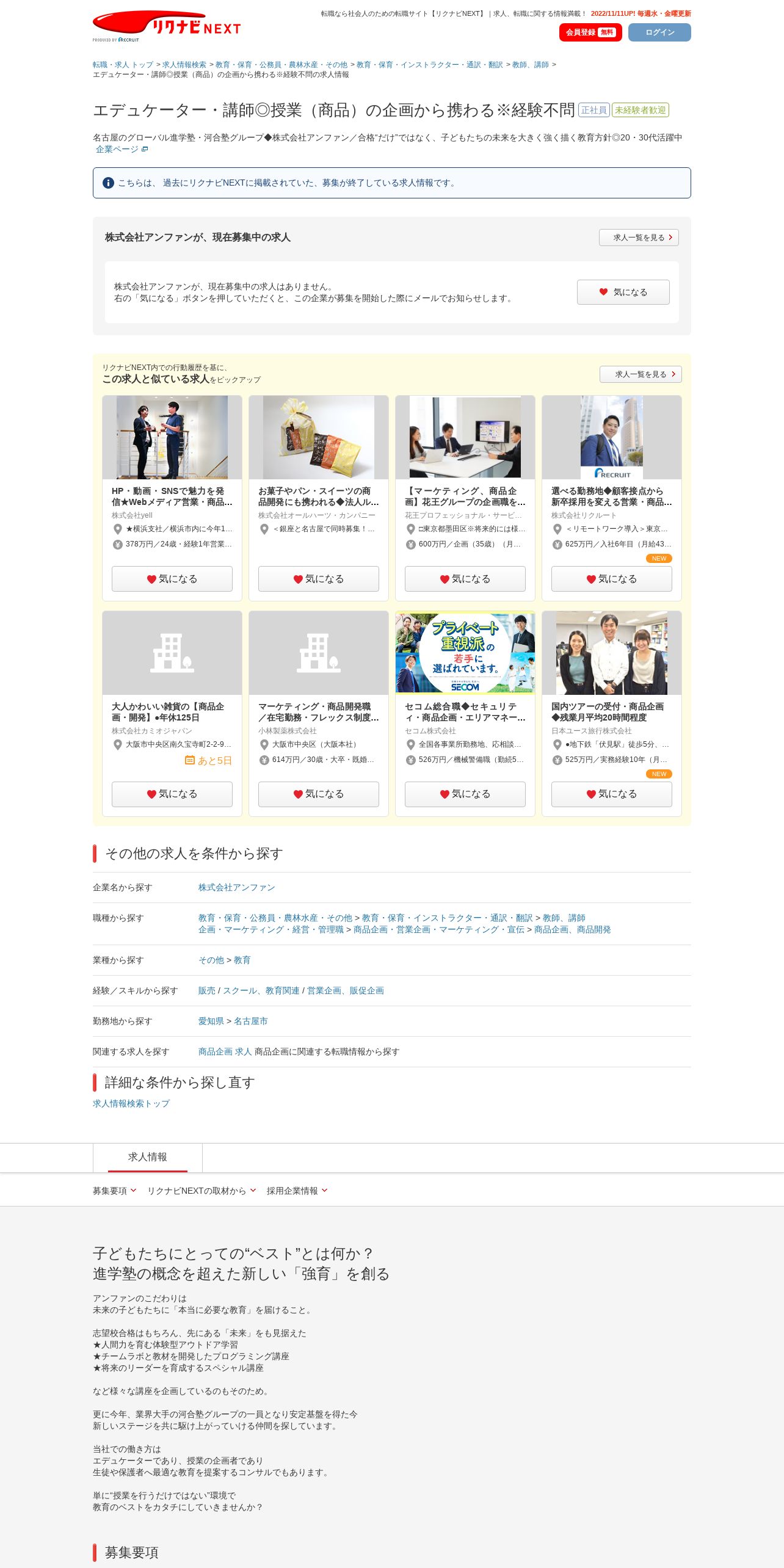The width and height of the screenshot is (784, 1568).
Task: Open 名古屋市 location link
Action: 250,1021
